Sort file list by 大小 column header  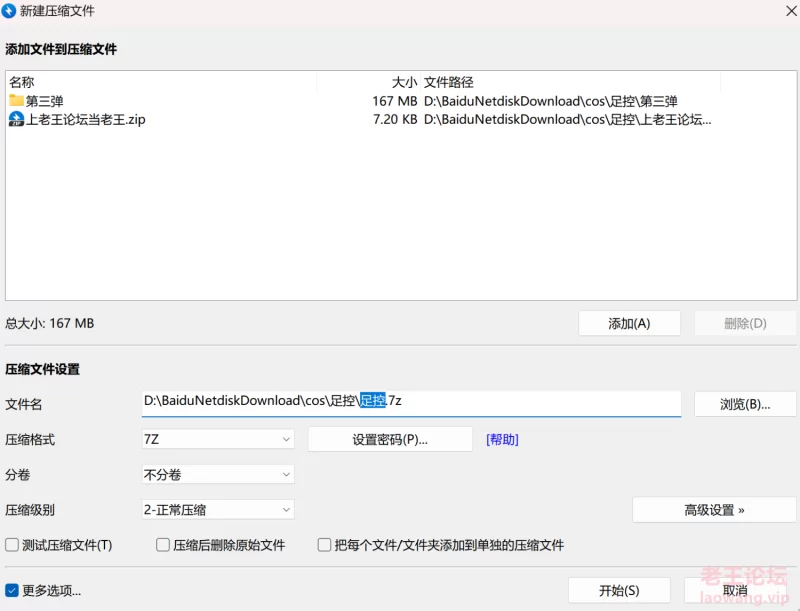(403, 82)
